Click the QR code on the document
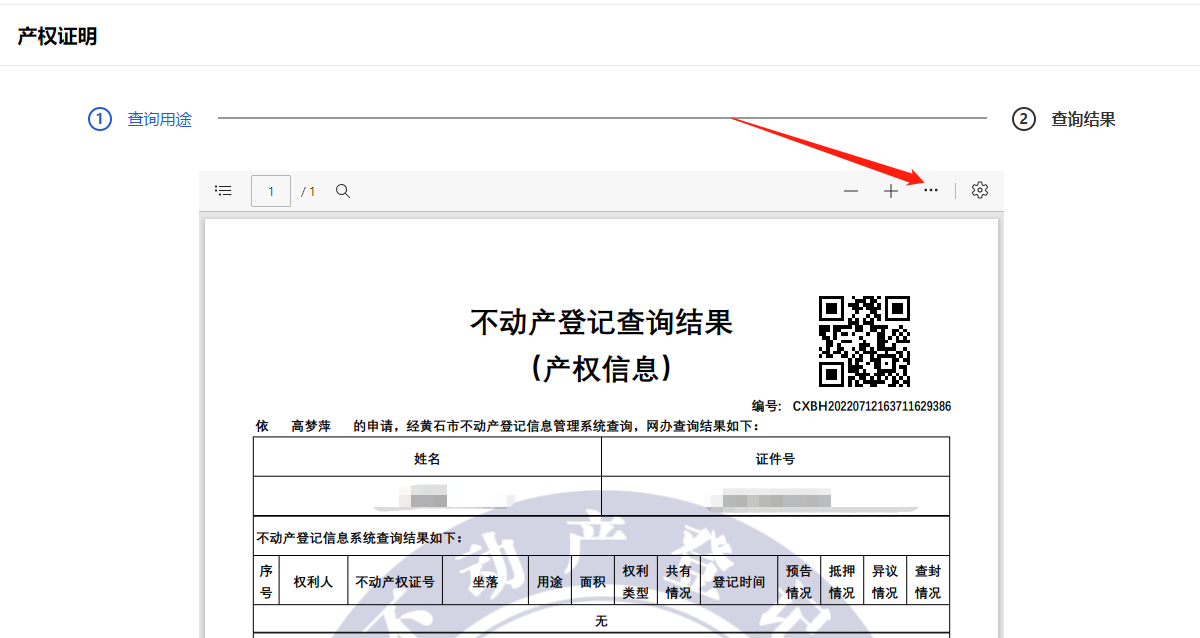 864,341
